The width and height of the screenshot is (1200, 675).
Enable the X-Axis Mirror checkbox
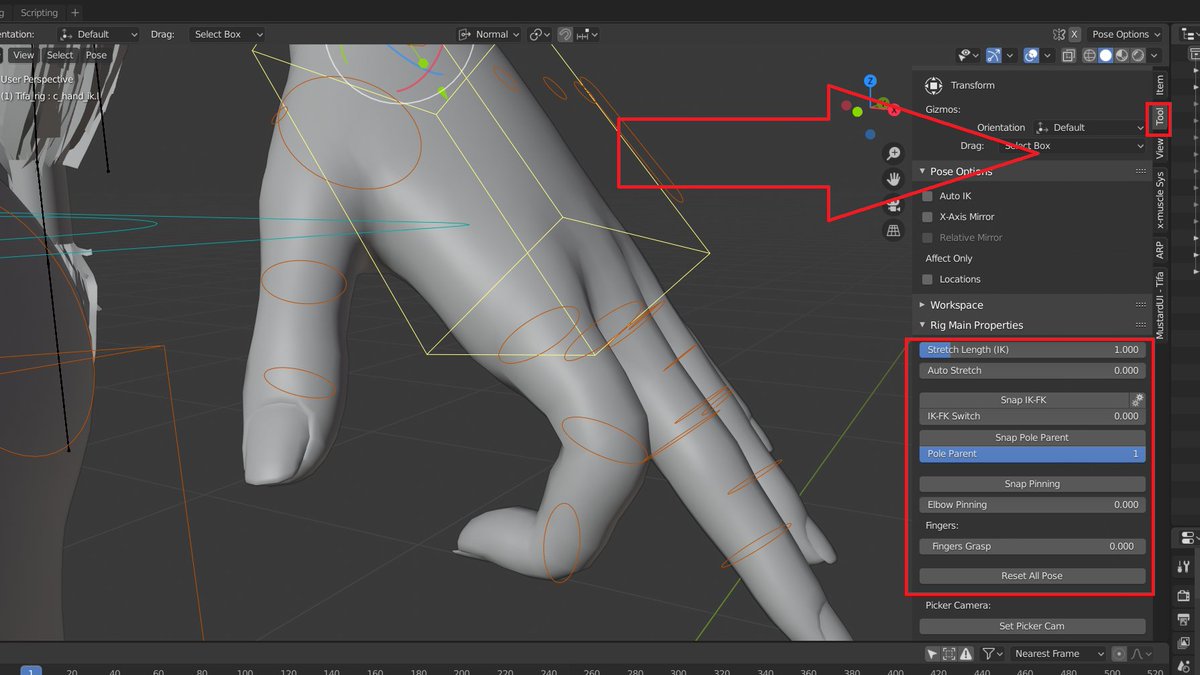coord(928,217)
